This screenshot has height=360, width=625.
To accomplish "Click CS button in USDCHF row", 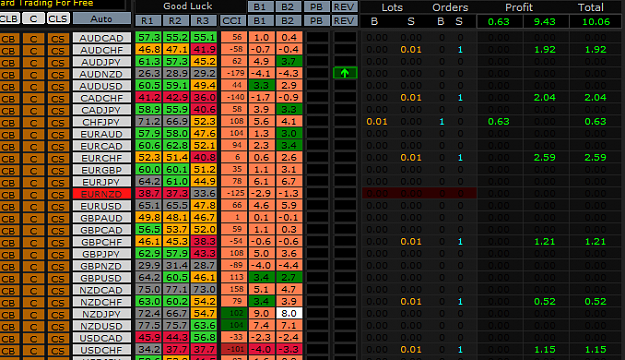I will click(x=58, y=350).
